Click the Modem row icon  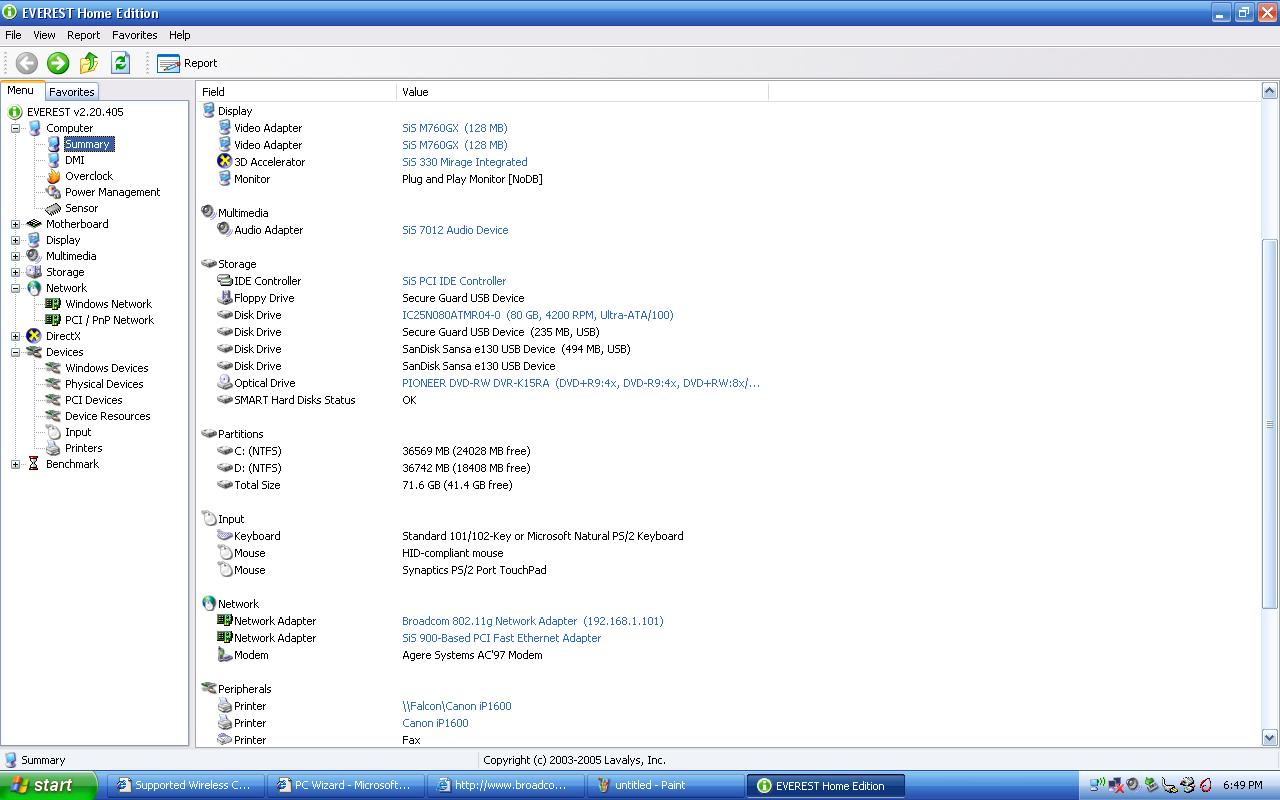pos(225,655)
